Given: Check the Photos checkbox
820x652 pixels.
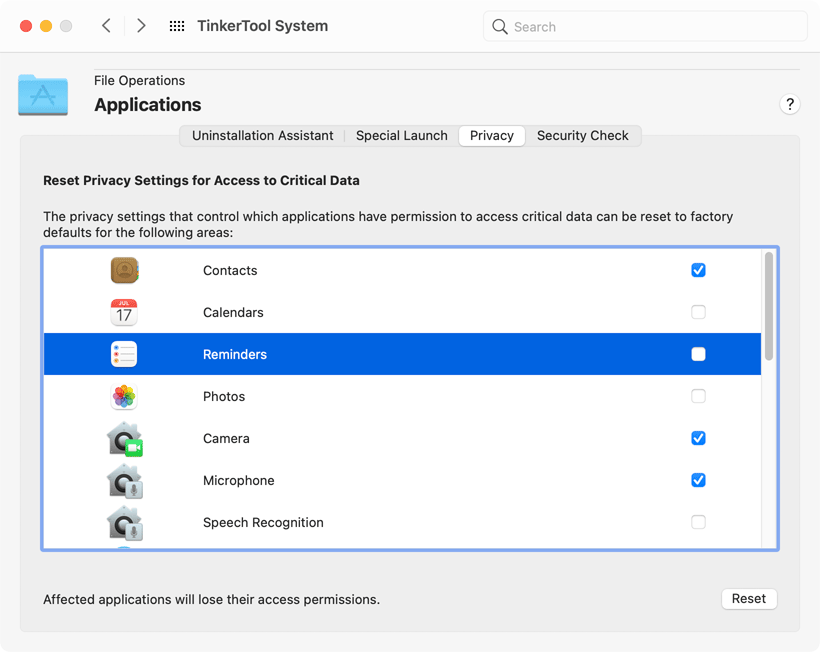Looking at the screenshot, I should 698,396.
